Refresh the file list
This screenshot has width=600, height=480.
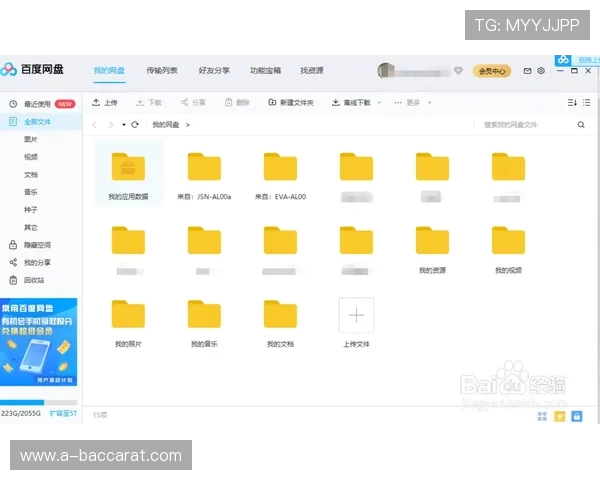pos(135,125)
